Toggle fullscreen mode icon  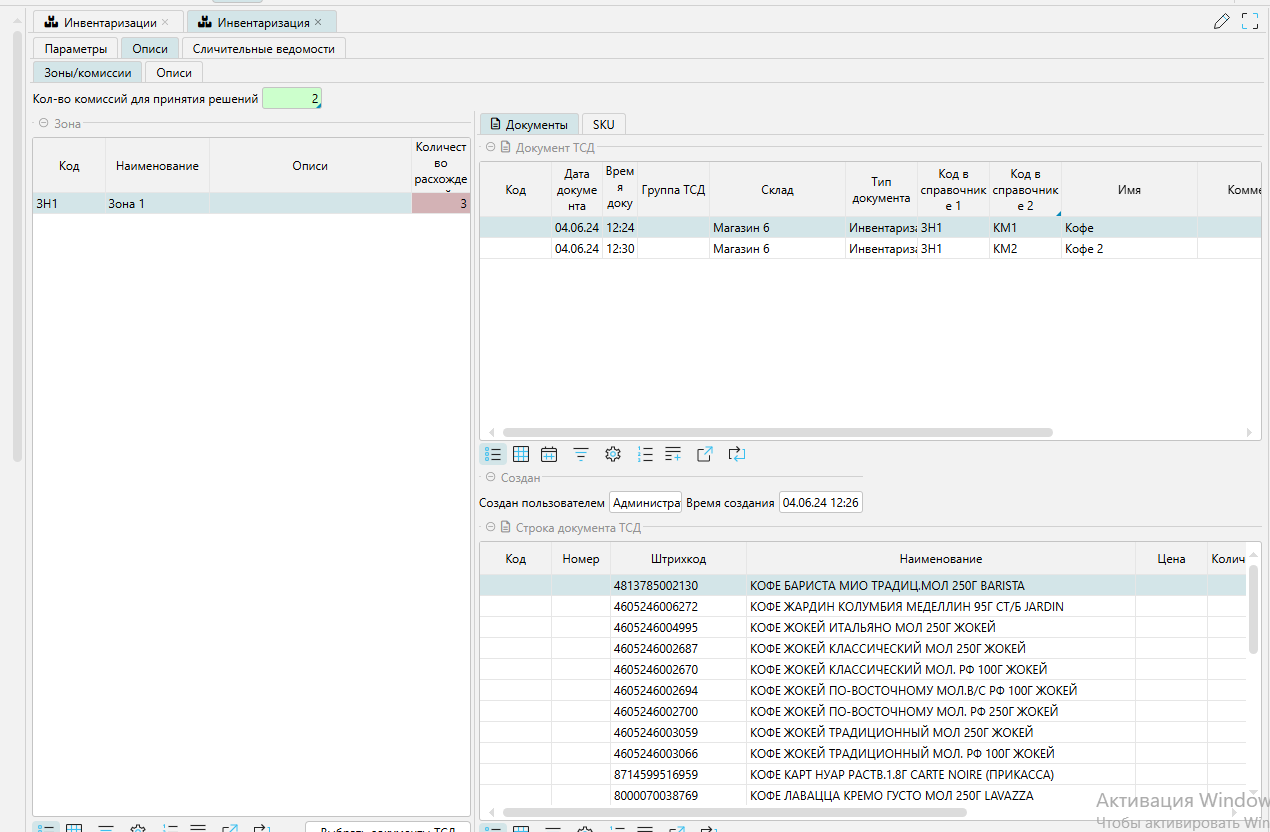coord(1250,21)
